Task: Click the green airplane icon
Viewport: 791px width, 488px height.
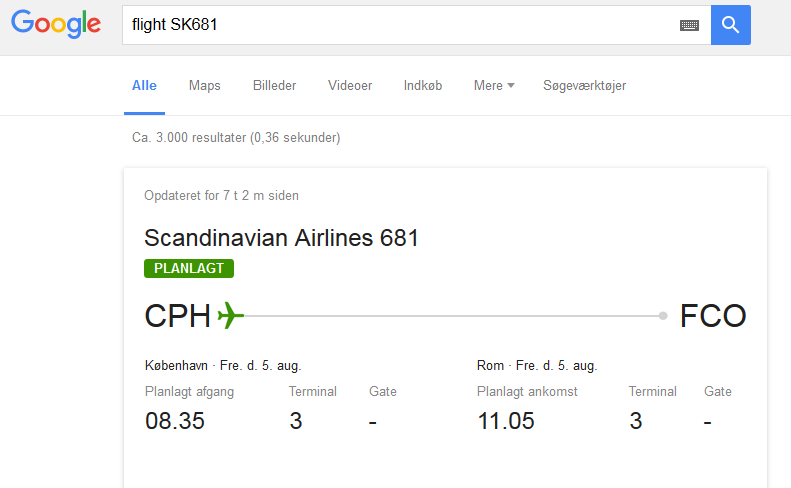Action: click(x=230, y=316)
